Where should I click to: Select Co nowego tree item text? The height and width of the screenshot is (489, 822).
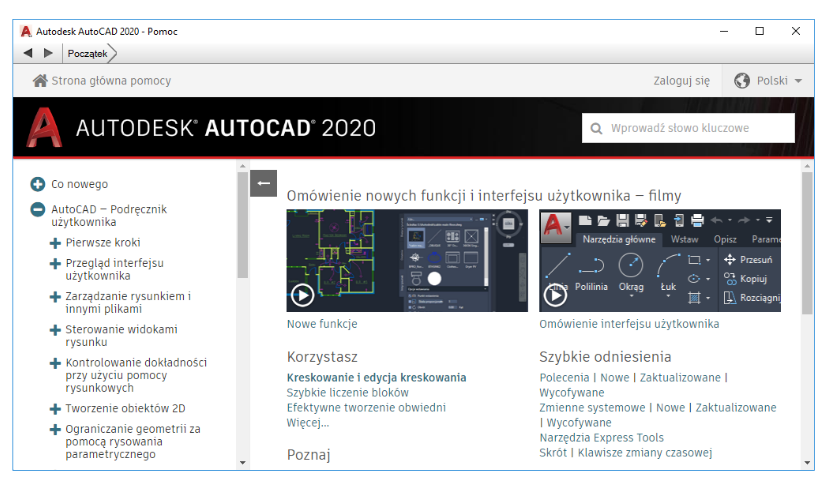[x=80, y=184]
